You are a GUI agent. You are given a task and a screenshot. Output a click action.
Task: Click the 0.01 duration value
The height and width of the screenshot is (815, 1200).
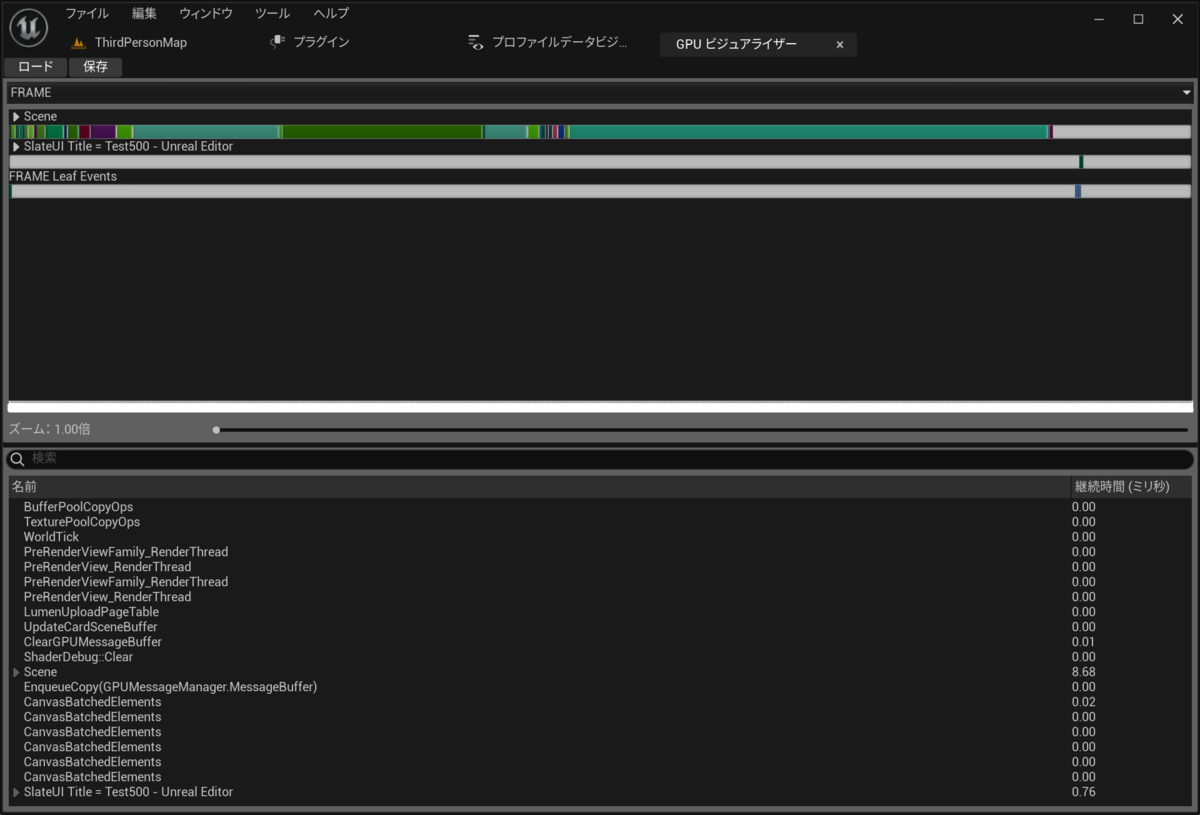point(1084,642)
